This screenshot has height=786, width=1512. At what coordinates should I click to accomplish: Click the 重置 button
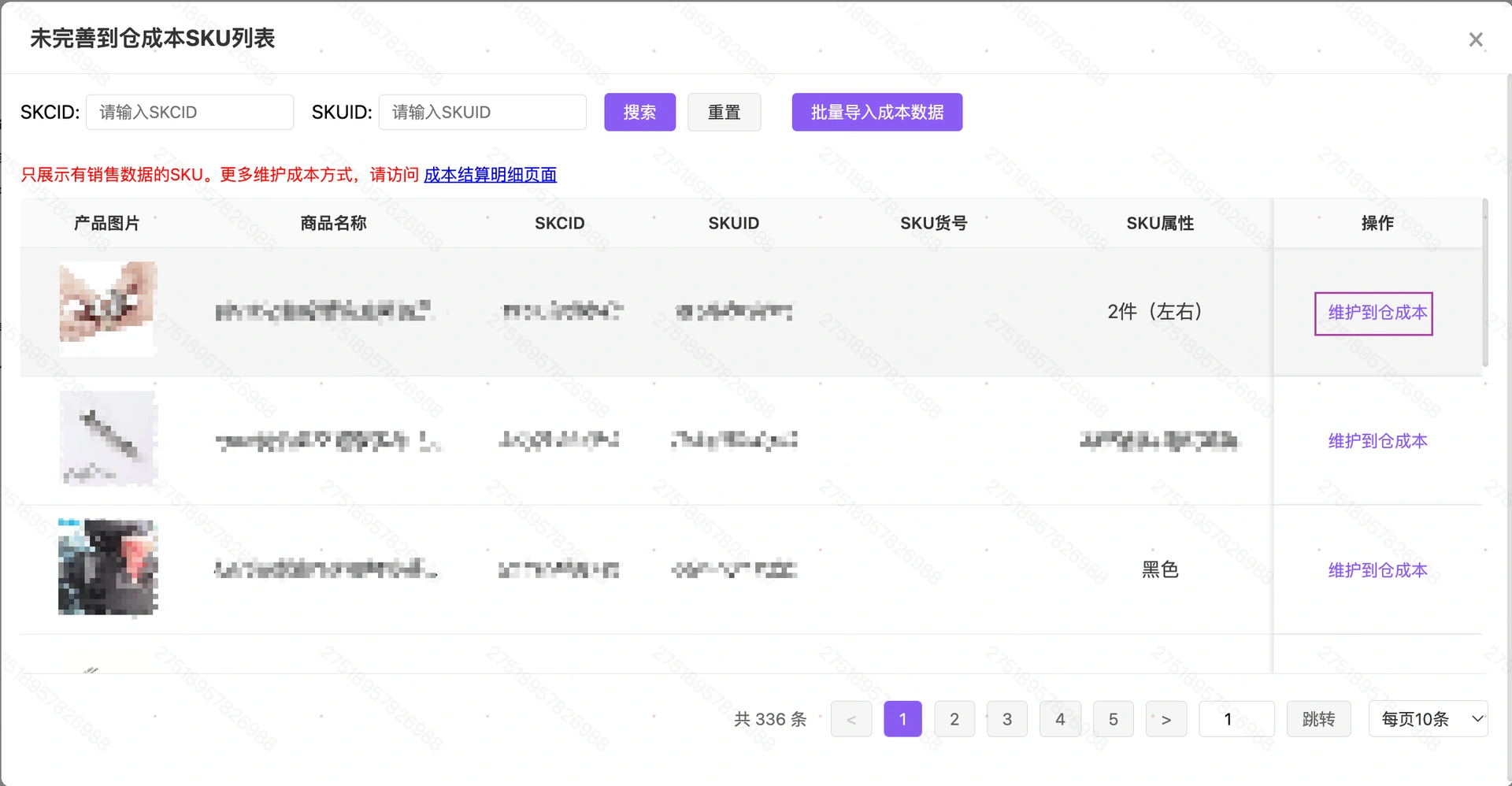[x=724, y=112]
